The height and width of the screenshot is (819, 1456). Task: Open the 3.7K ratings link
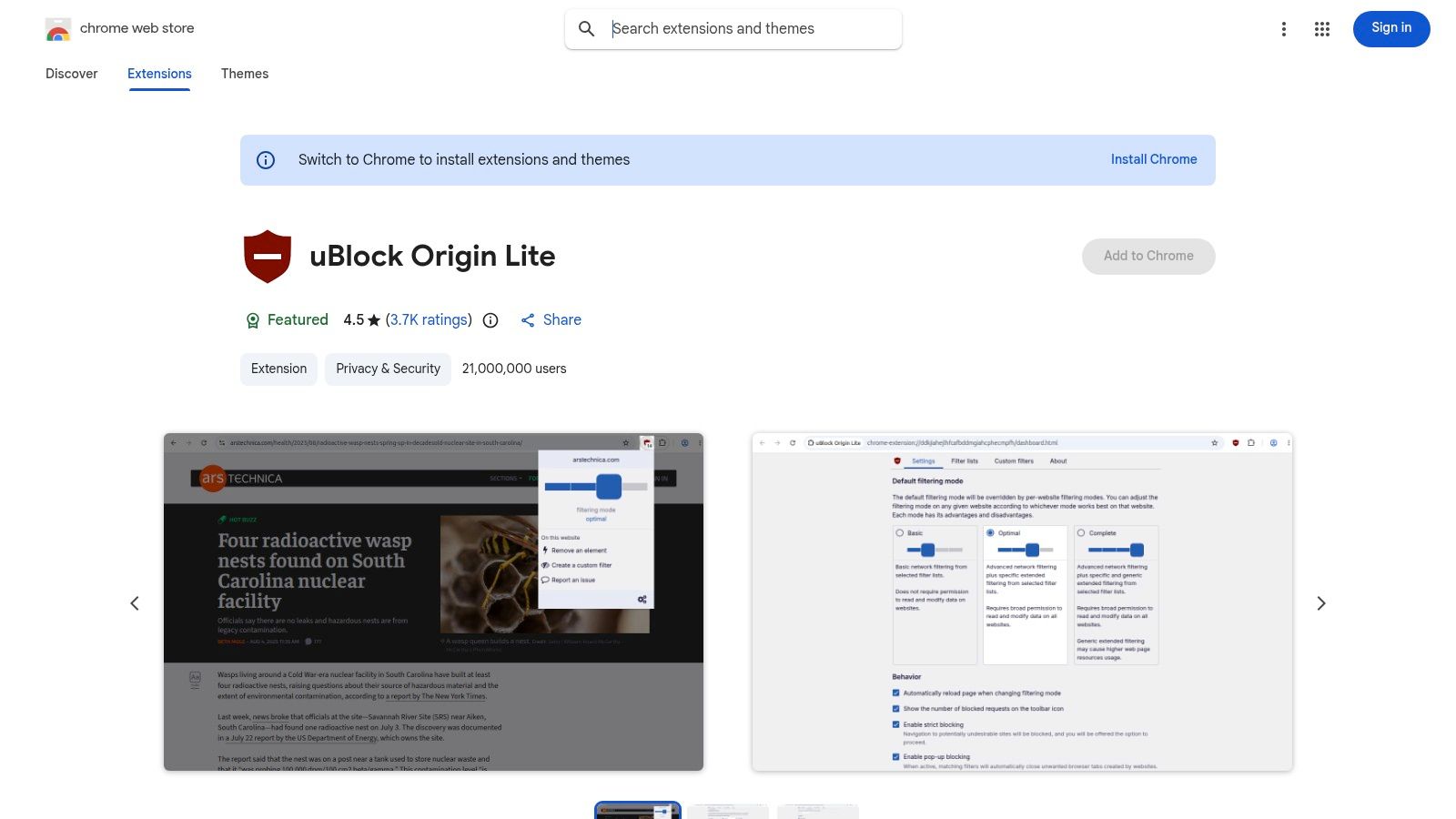429,320
